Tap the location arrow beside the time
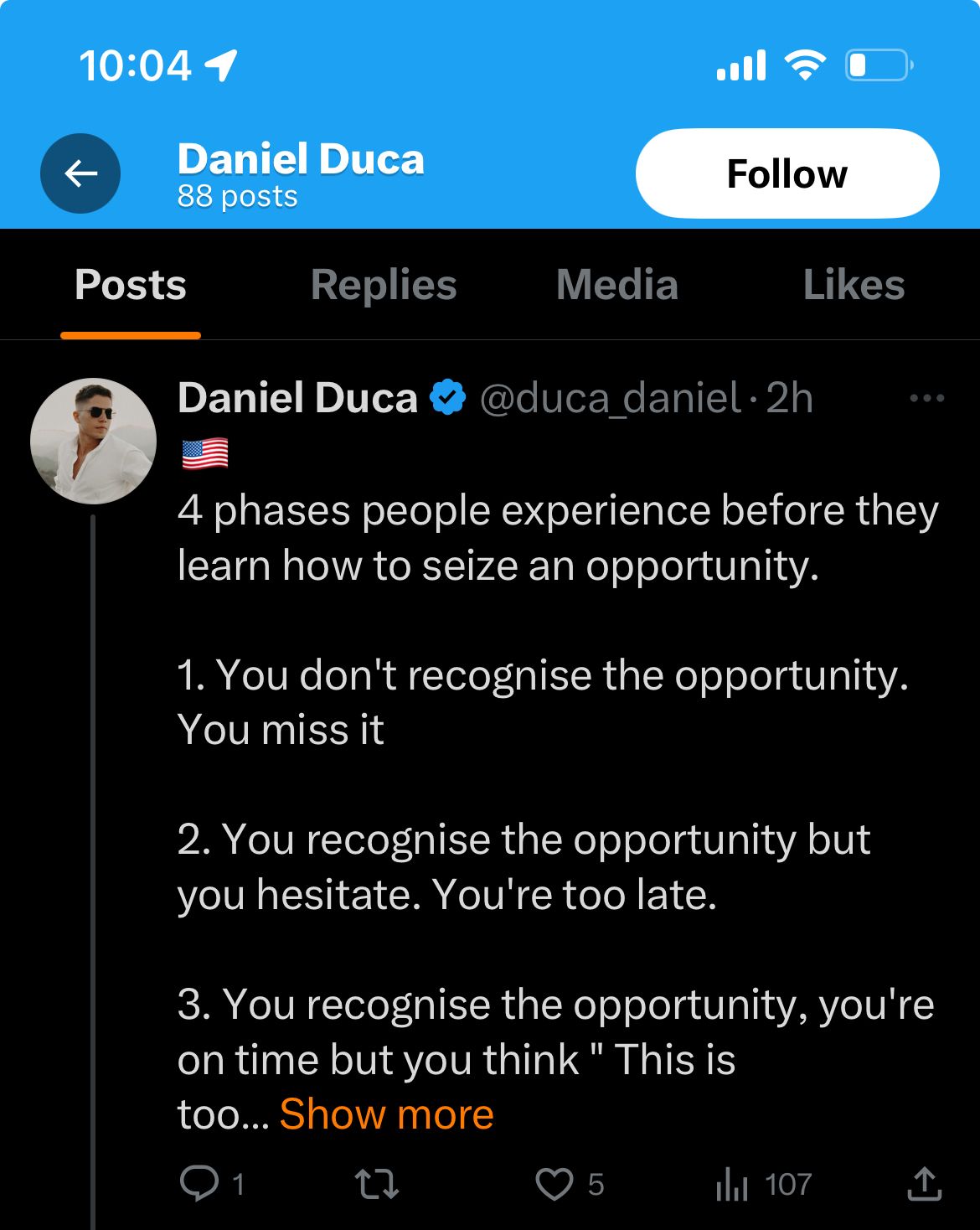The width and height of the screenshot is (980, 1230). 221,65
